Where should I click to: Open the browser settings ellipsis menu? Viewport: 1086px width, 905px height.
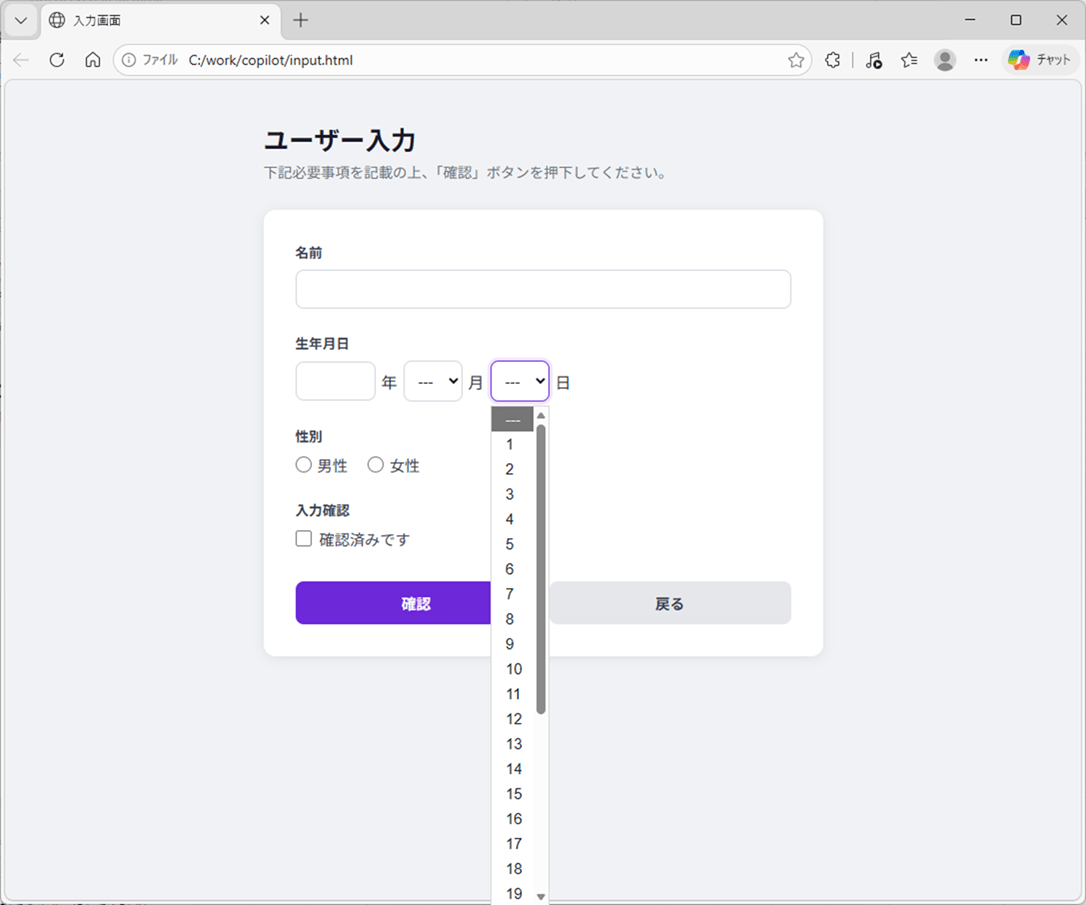click(981, 60)
